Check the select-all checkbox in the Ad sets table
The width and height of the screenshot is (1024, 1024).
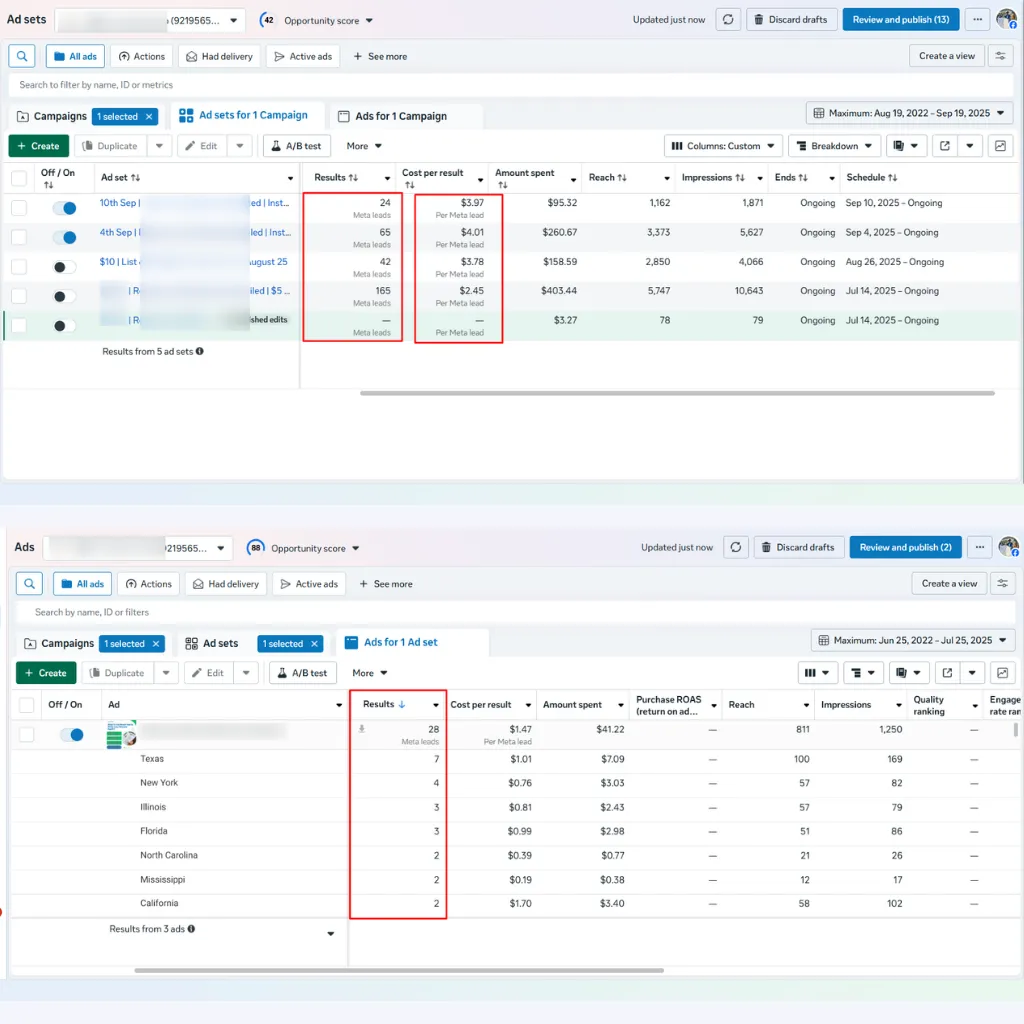pos(19,178)
